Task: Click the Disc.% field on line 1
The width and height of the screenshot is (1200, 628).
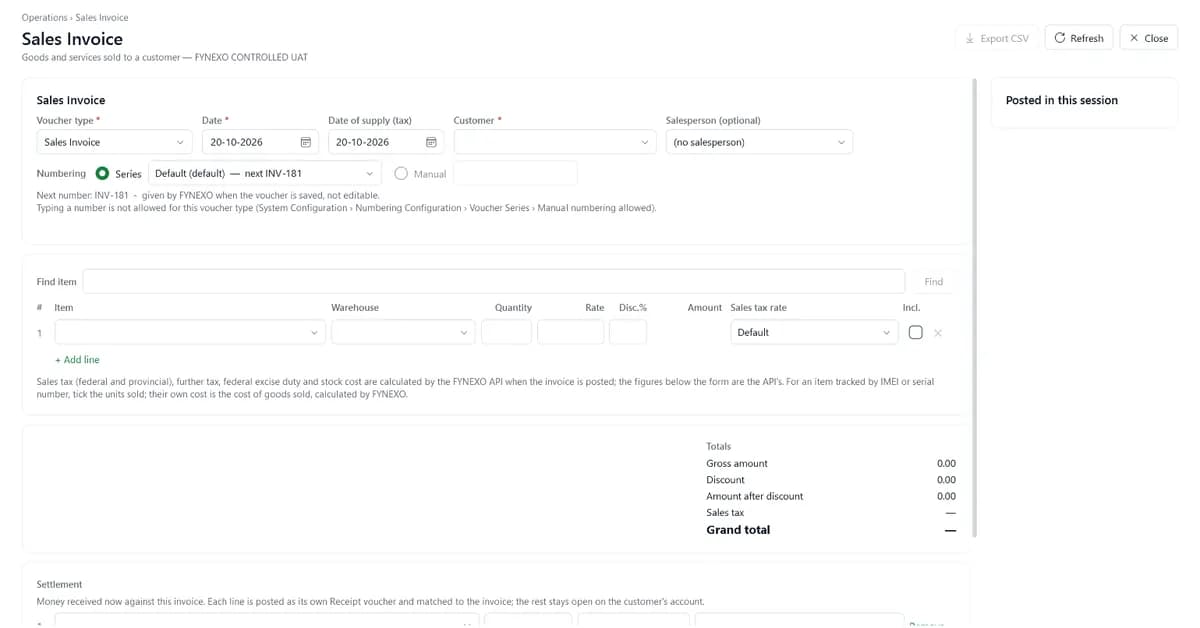Action: click(x=628, y=332)
